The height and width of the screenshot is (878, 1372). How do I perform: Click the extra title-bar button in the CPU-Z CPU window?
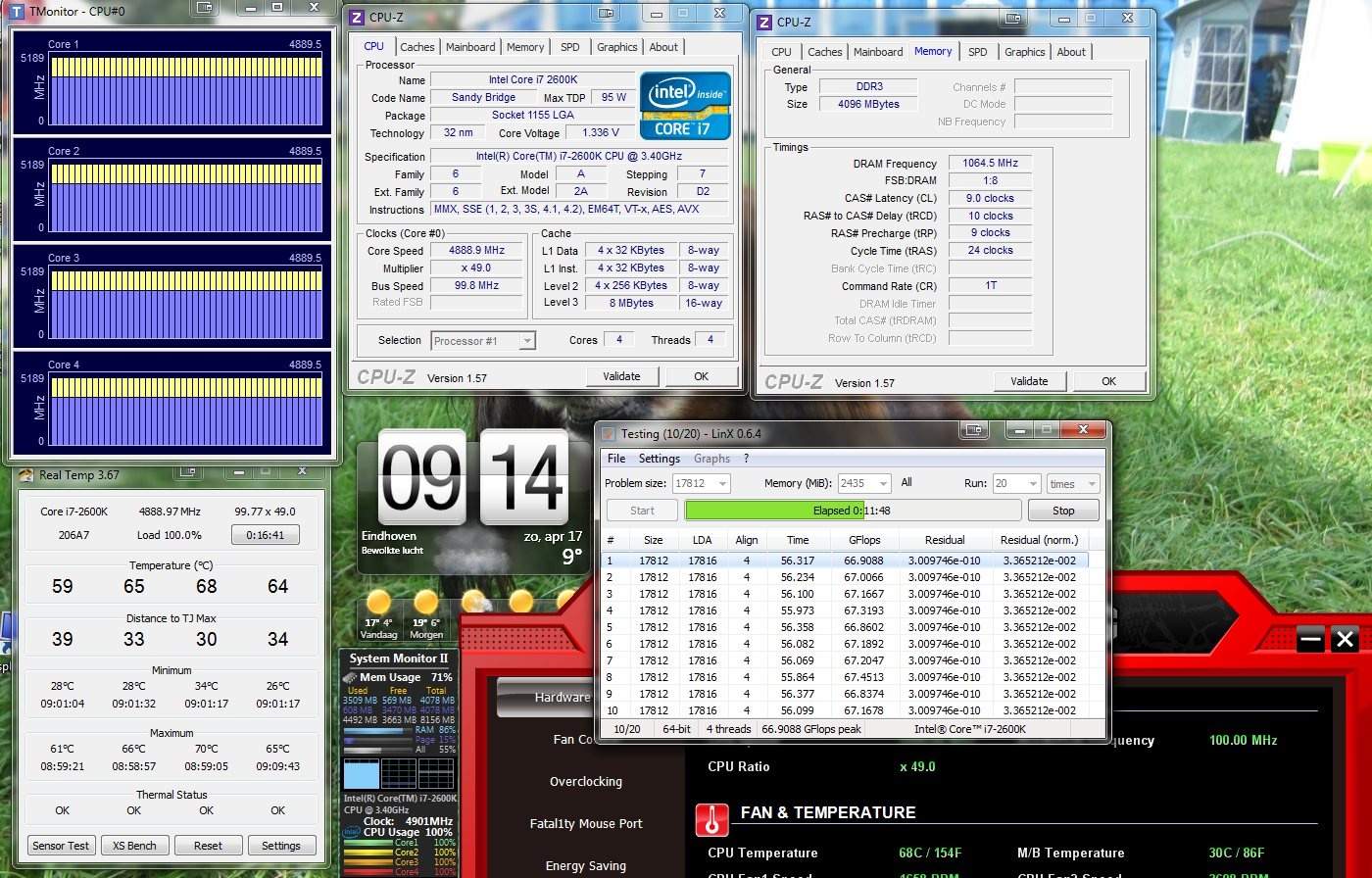(607, 14)
